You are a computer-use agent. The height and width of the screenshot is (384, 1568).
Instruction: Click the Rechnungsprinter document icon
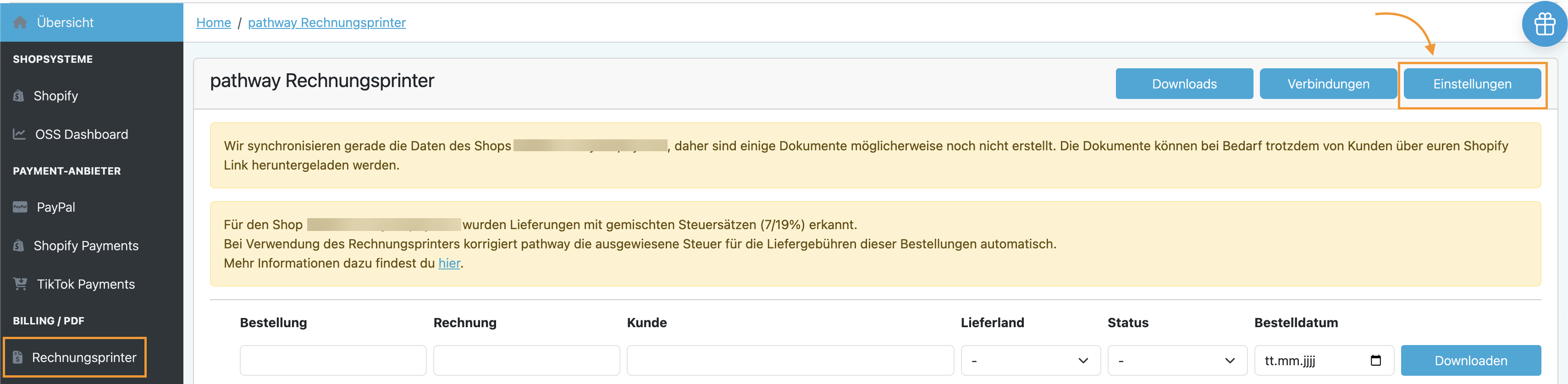(18, 357)
